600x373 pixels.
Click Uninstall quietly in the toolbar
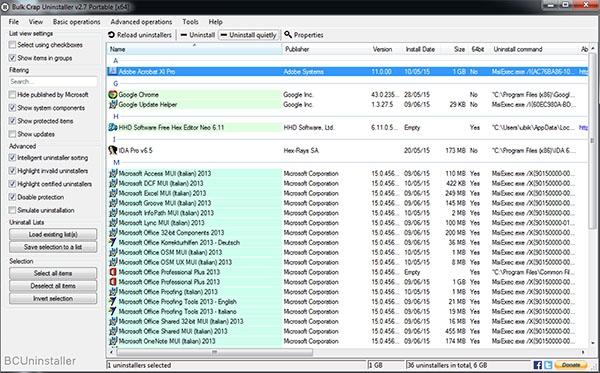click(x=249, y=35)
